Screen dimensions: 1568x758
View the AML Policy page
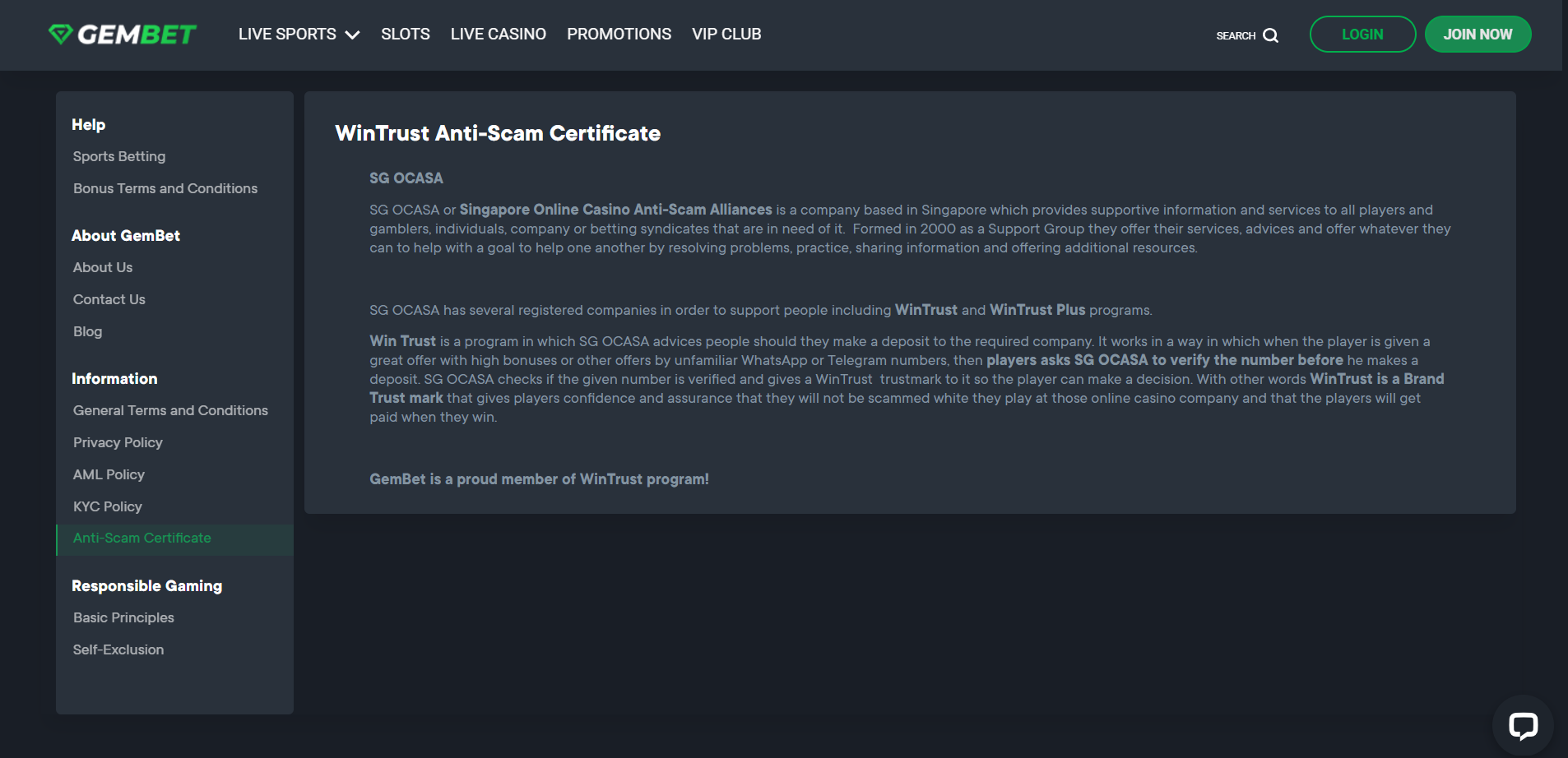point(109,474)
